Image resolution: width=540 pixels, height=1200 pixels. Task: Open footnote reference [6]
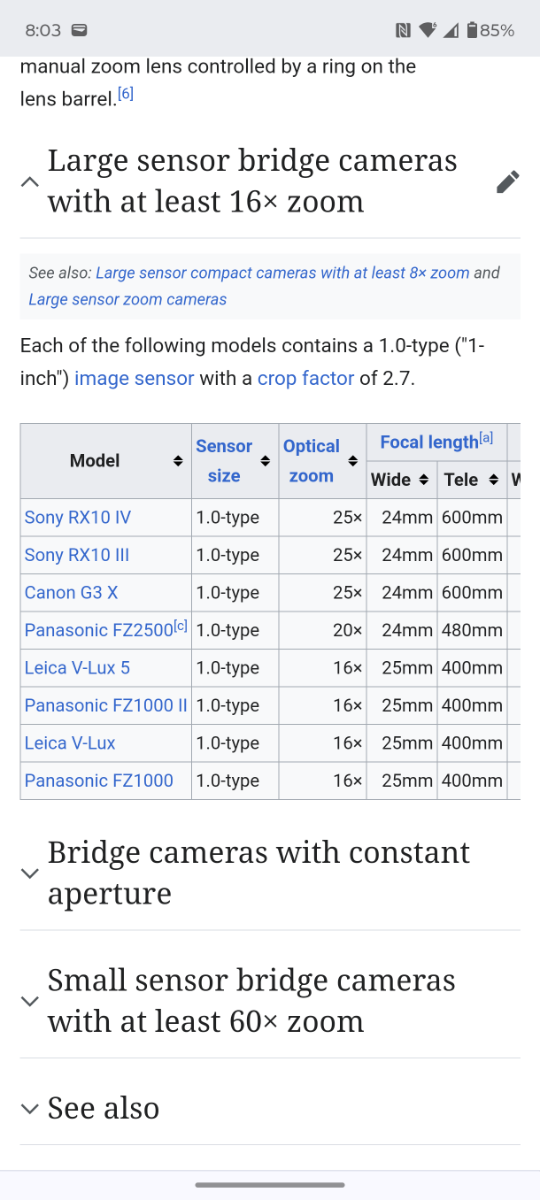coord(125,94)
